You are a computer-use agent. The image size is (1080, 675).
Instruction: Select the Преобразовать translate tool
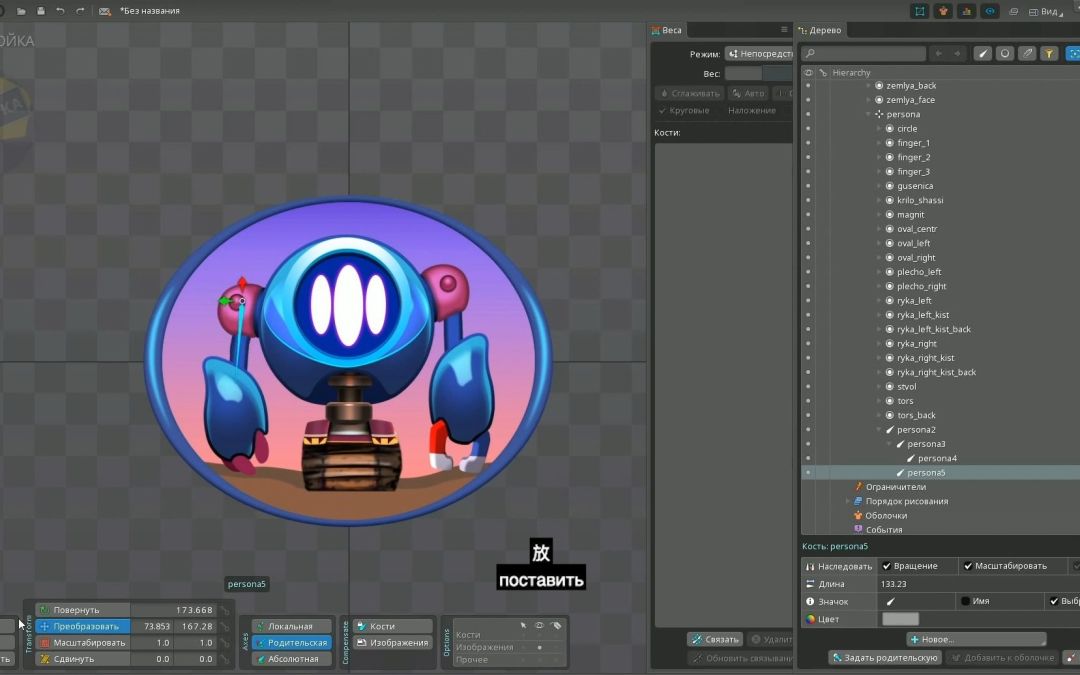[82, 627]
